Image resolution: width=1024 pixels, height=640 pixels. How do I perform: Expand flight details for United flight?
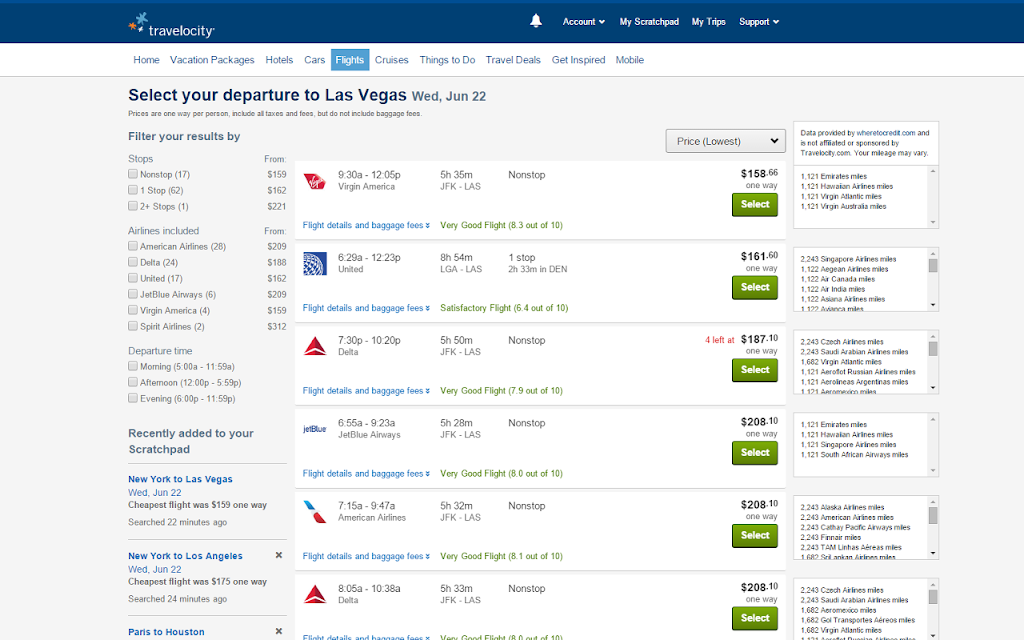pos(366,308)
